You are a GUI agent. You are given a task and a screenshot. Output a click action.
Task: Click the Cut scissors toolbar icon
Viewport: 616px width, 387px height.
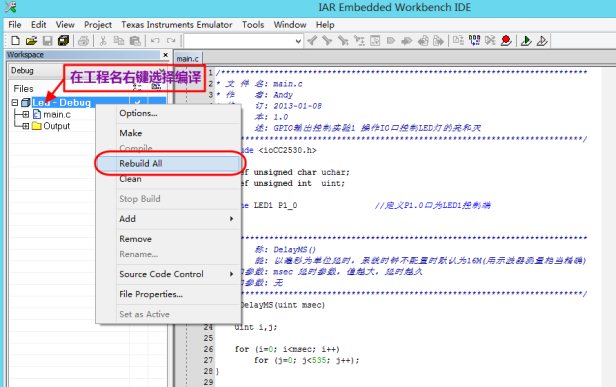103,40
